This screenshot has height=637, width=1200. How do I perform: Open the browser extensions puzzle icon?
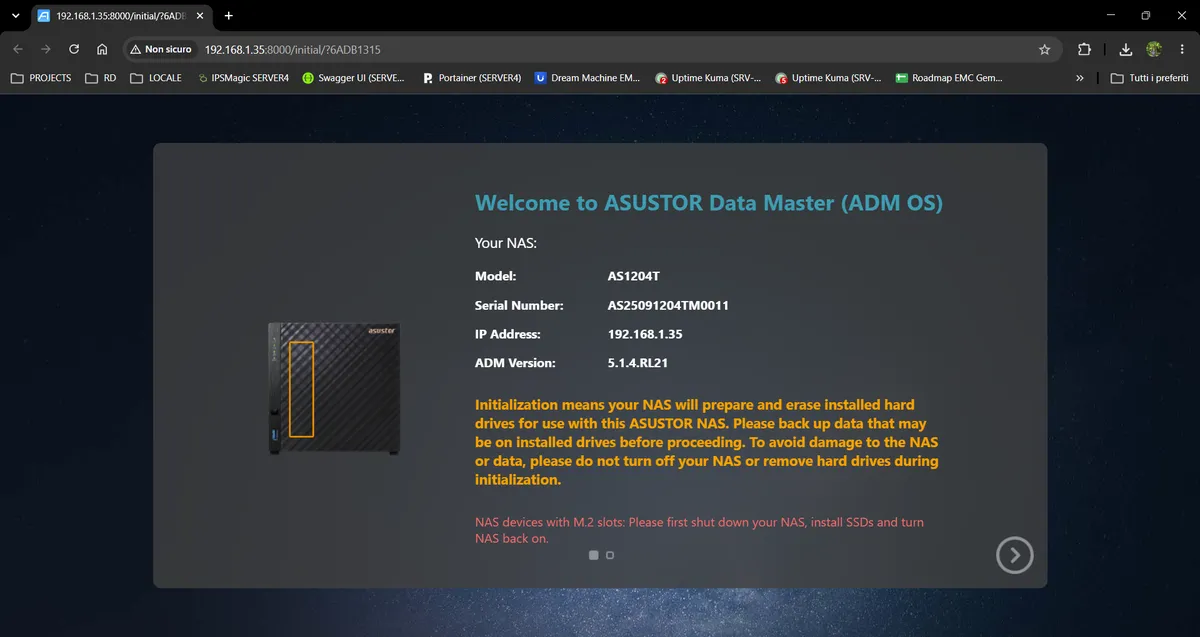click(x=1084, y=49)
